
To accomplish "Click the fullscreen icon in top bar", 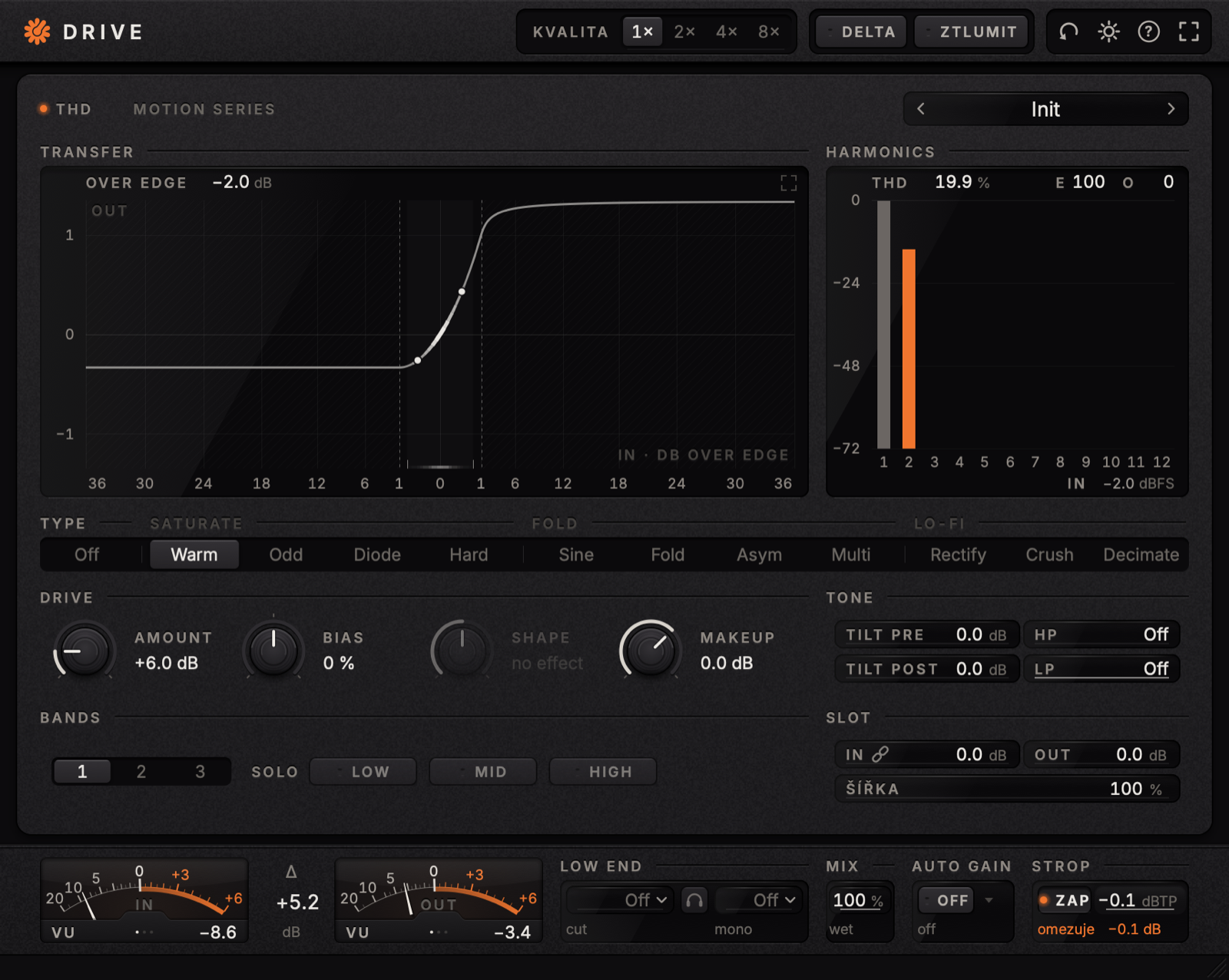I will [x=1188, y=31].
